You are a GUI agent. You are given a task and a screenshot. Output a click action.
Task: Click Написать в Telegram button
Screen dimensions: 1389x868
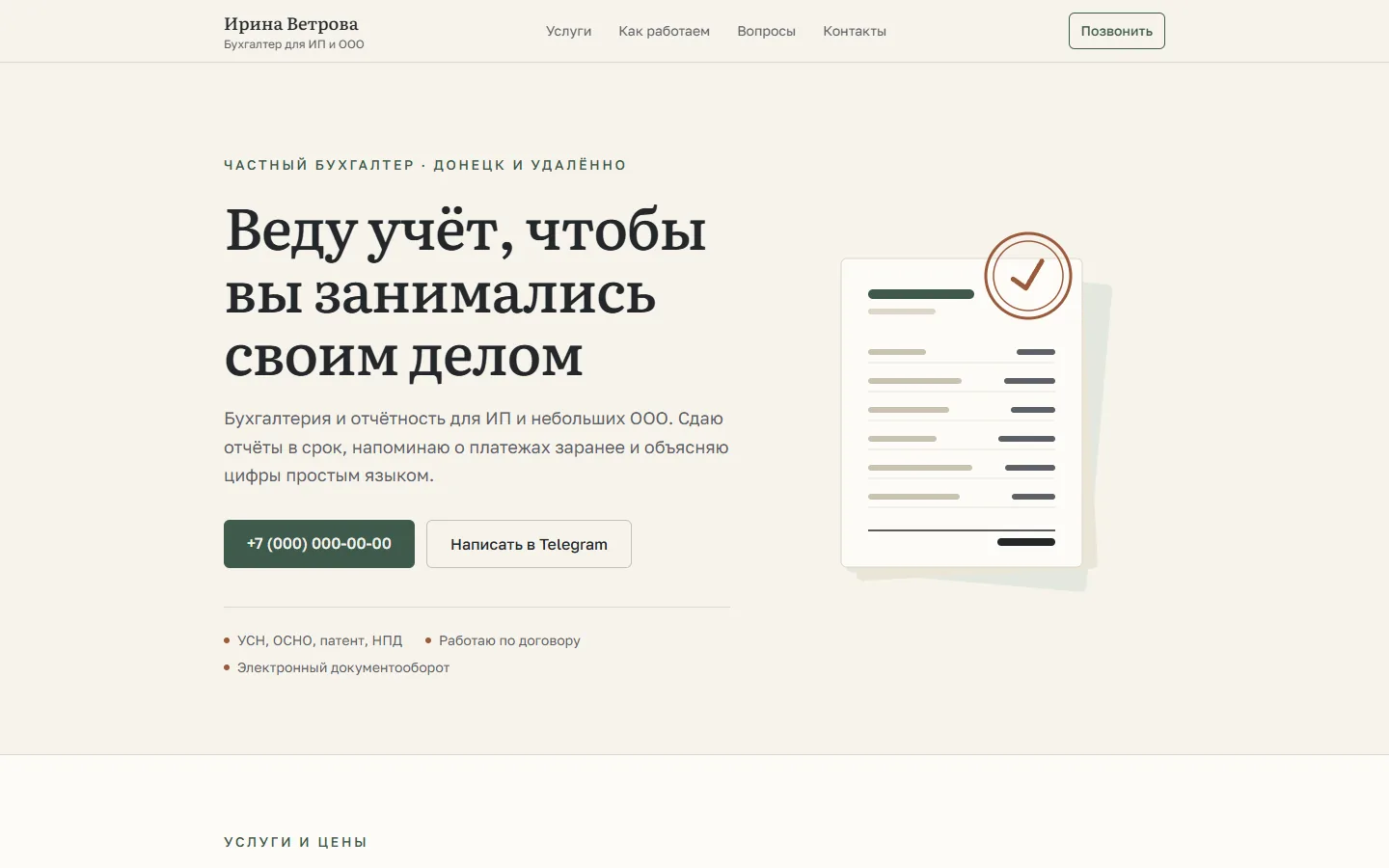pyautogui.click(x=529, y=544)
